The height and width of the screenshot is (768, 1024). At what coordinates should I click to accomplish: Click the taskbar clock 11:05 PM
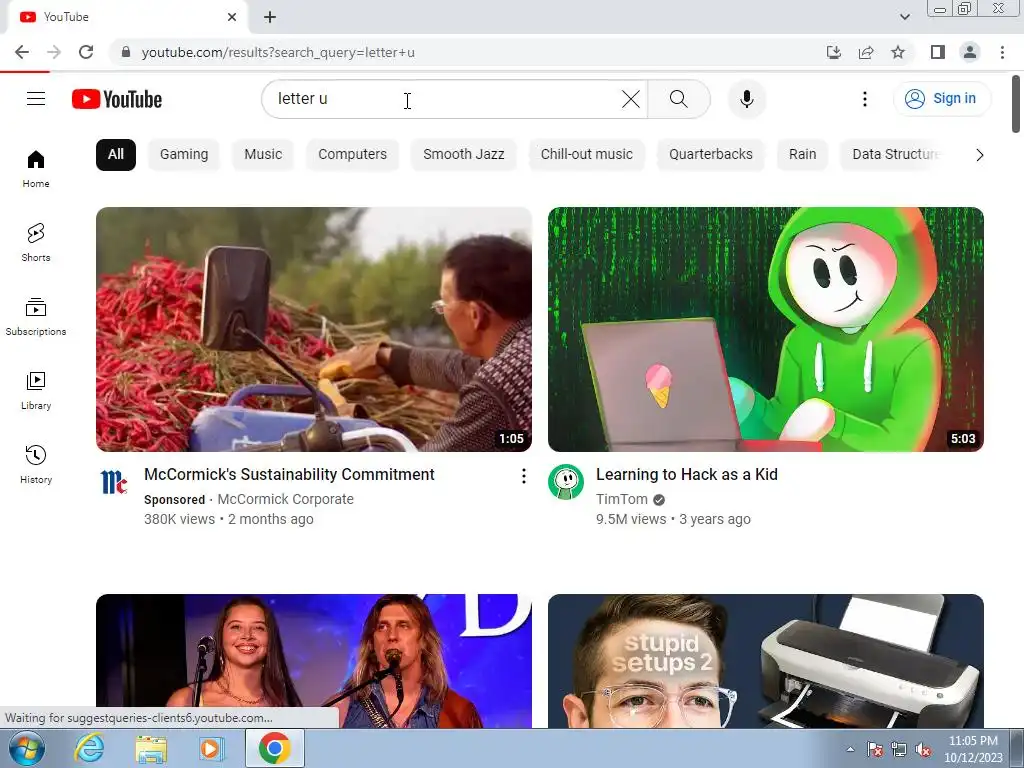coord(973,749)
